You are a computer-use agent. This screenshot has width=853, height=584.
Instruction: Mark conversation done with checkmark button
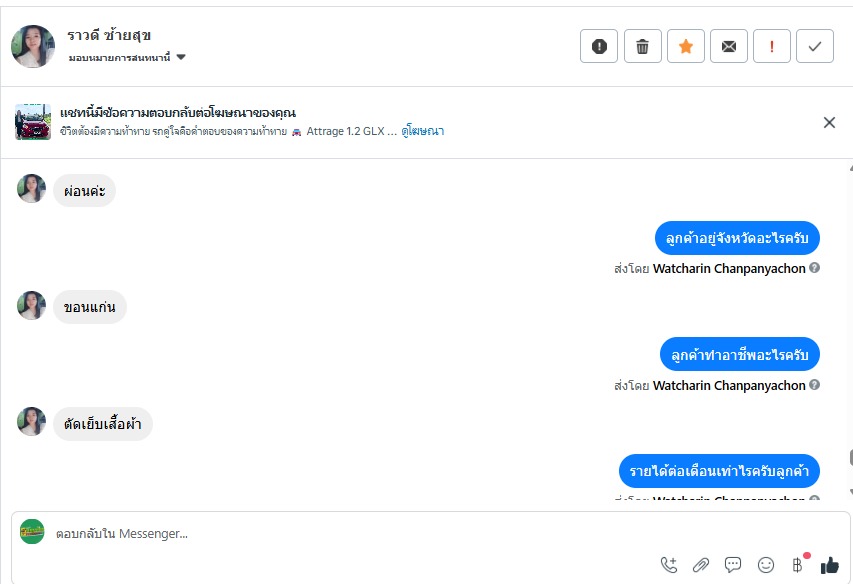click(815, 46)
